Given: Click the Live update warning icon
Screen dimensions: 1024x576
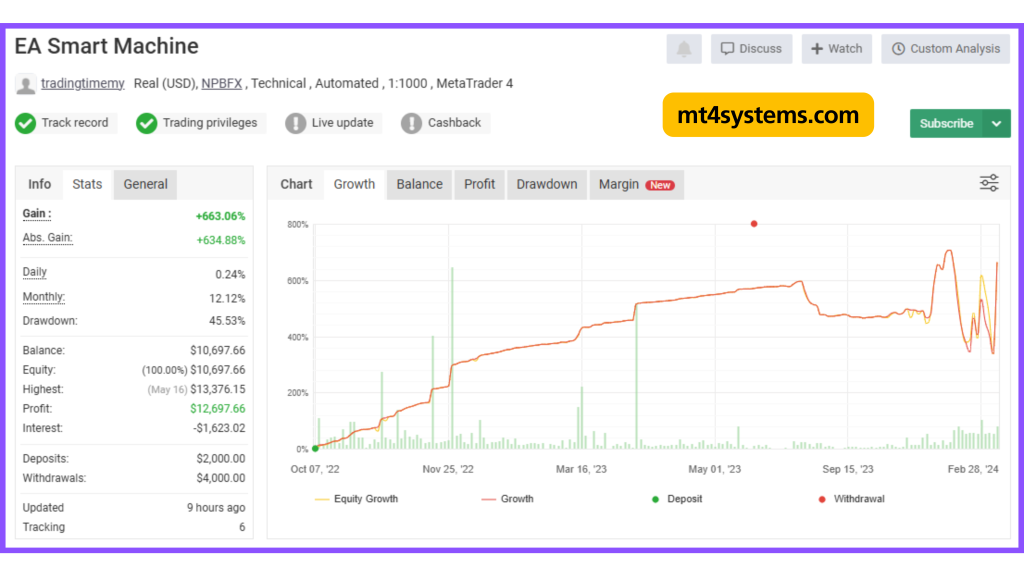Looking at the screenshot, I should (295, 123).
